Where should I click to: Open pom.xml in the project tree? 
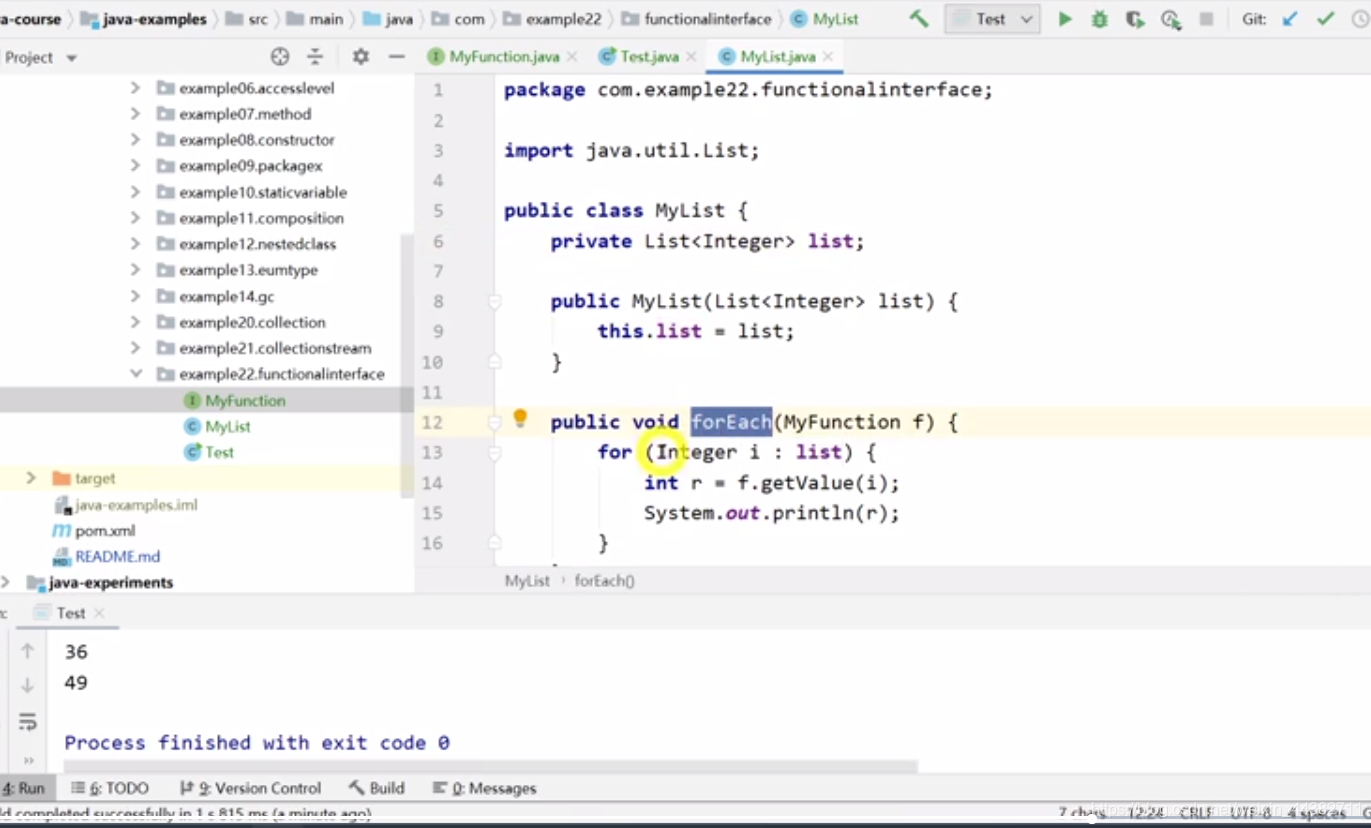105,531
